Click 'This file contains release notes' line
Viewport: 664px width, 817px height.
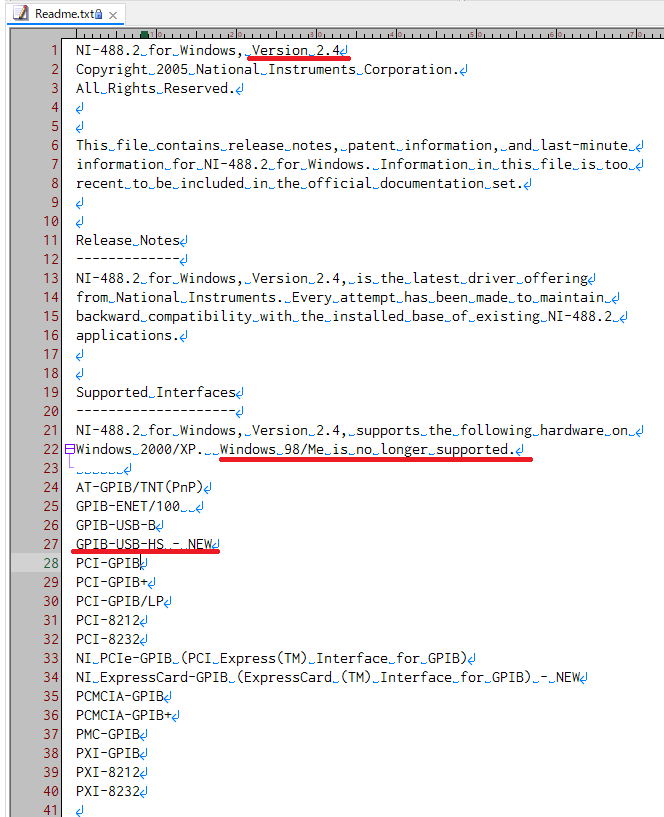click(355, 145)
